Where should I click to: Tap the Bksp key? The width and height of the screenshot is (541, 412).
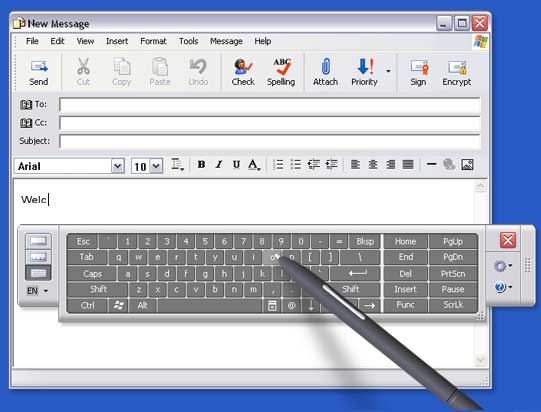point(365,242)
